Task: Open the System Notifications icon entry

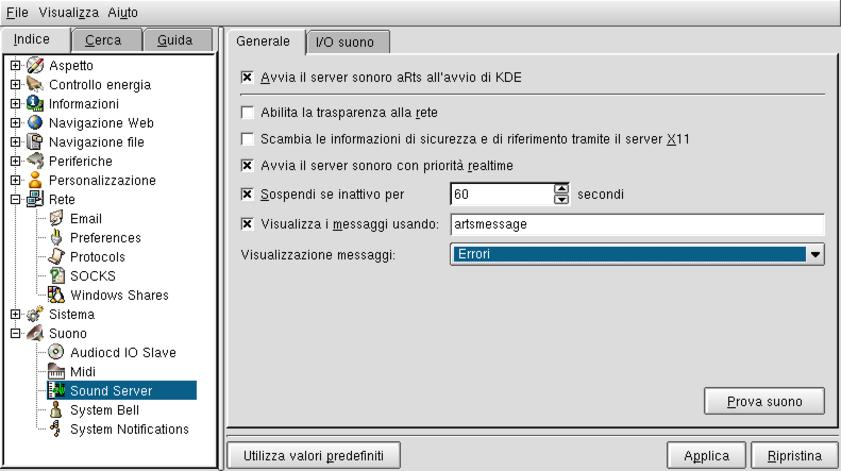Action: click(57, 429)
